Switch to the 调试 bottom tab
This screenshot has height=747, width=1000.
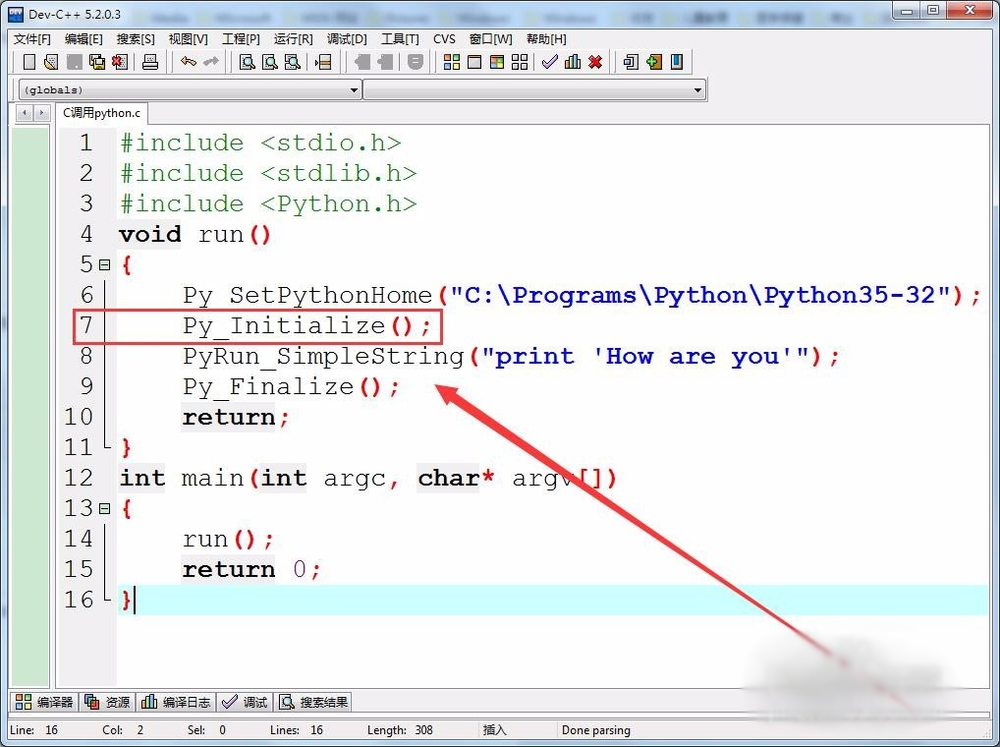(245, 702)
